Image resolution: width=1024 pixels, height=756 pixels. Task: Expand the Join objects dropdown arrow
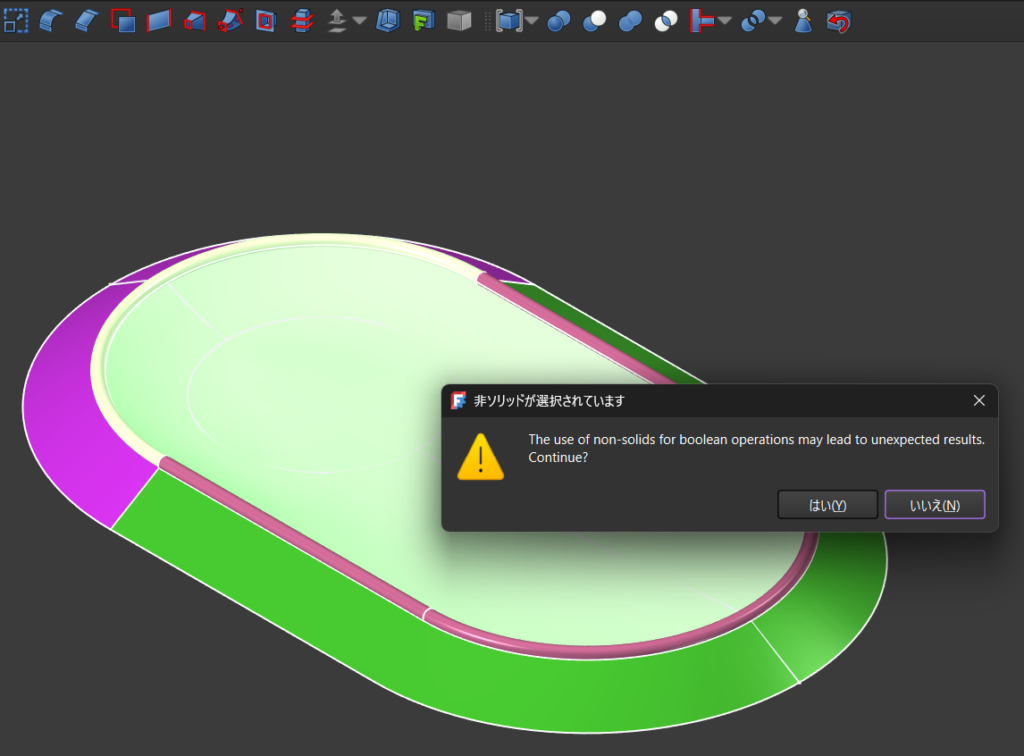[724, 21]
